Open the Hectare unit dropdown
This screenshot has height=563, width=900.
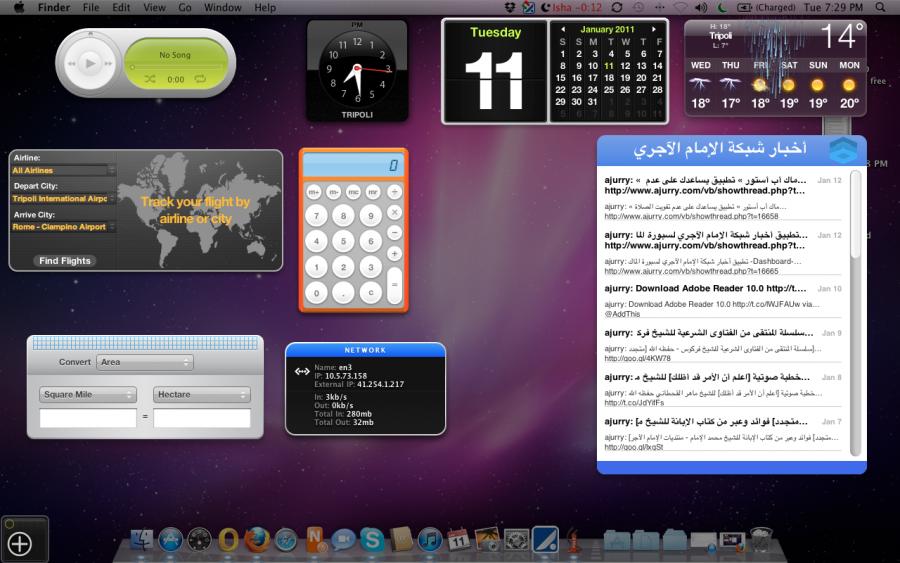[x=201, y=395]
